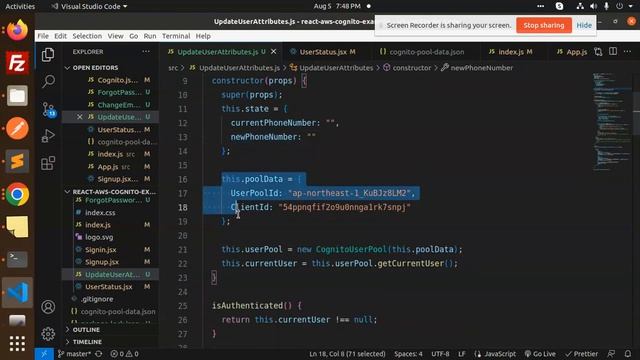Open Run and Debug view
This screenshot has width=640, height=360.
click(x=48, y=136)
